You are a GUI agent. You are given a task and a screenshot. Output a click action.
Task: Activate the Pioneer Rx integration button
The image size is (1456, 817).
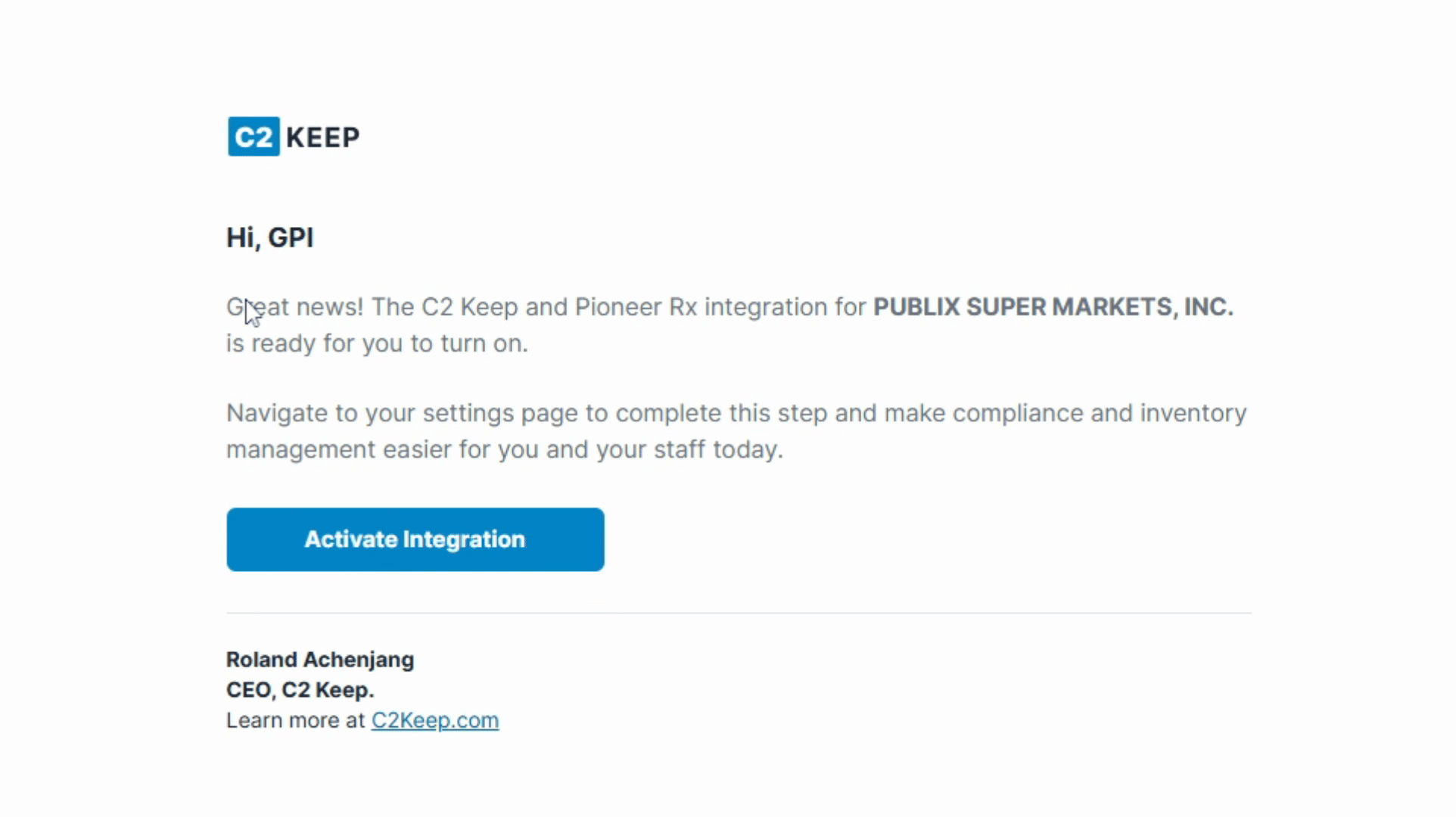click(415, 539)
